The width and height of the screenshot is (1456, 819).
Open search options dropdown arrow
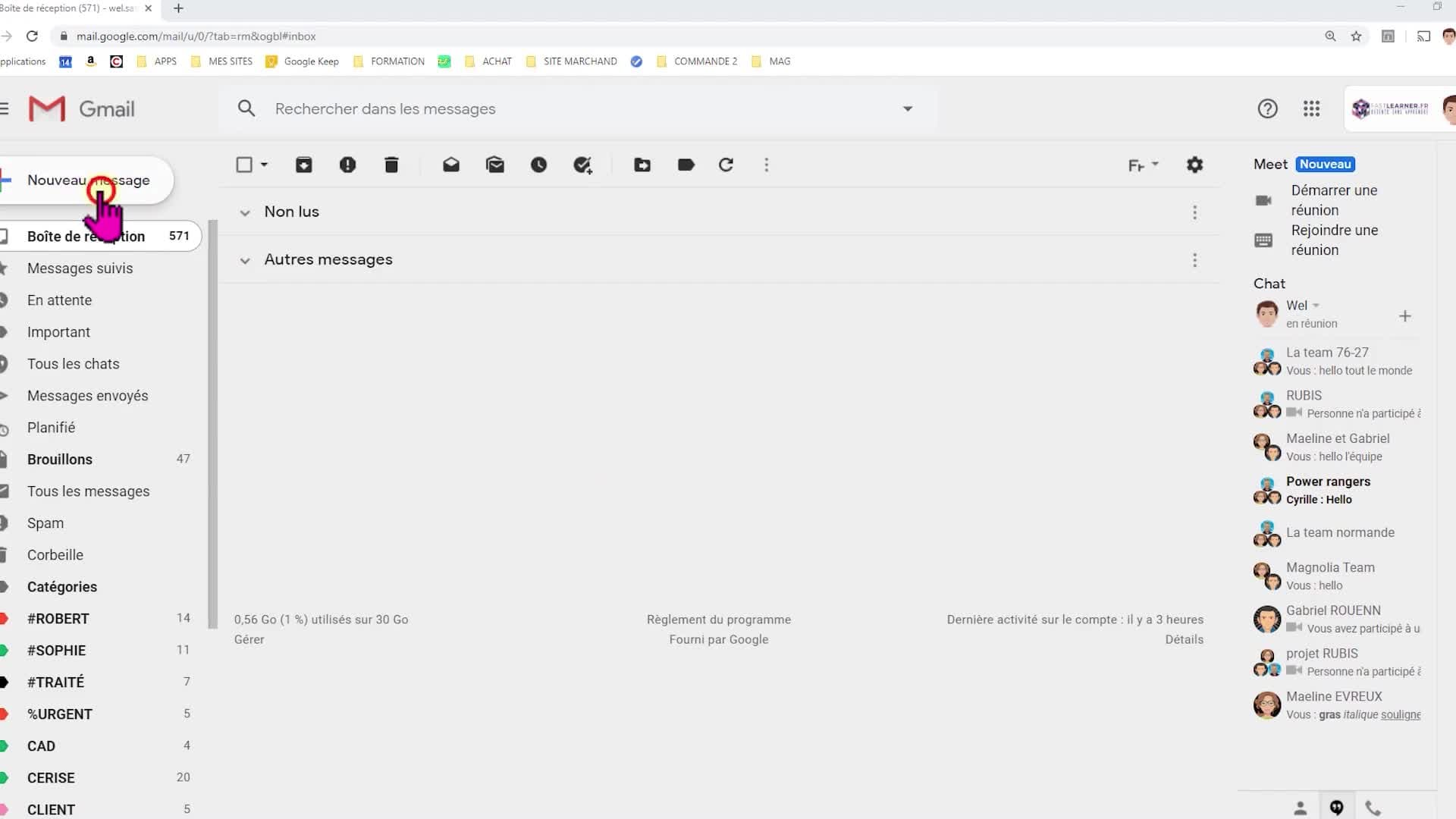[x=907, y=108]
